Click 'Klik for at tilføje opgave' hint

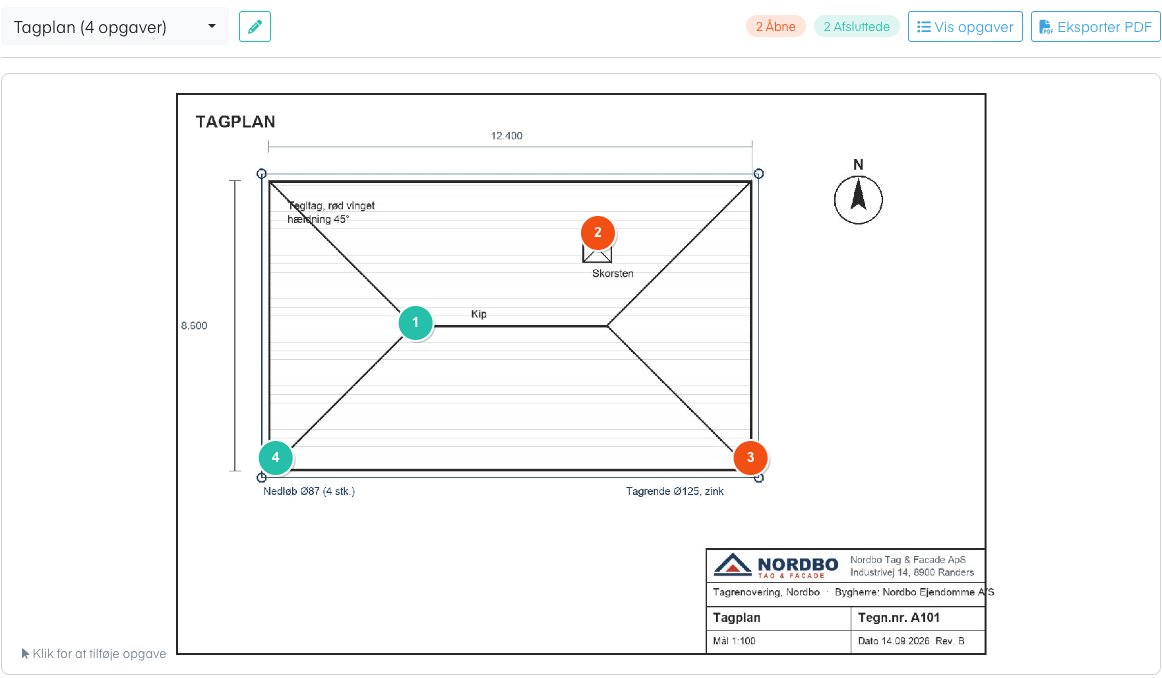point(93,654)
